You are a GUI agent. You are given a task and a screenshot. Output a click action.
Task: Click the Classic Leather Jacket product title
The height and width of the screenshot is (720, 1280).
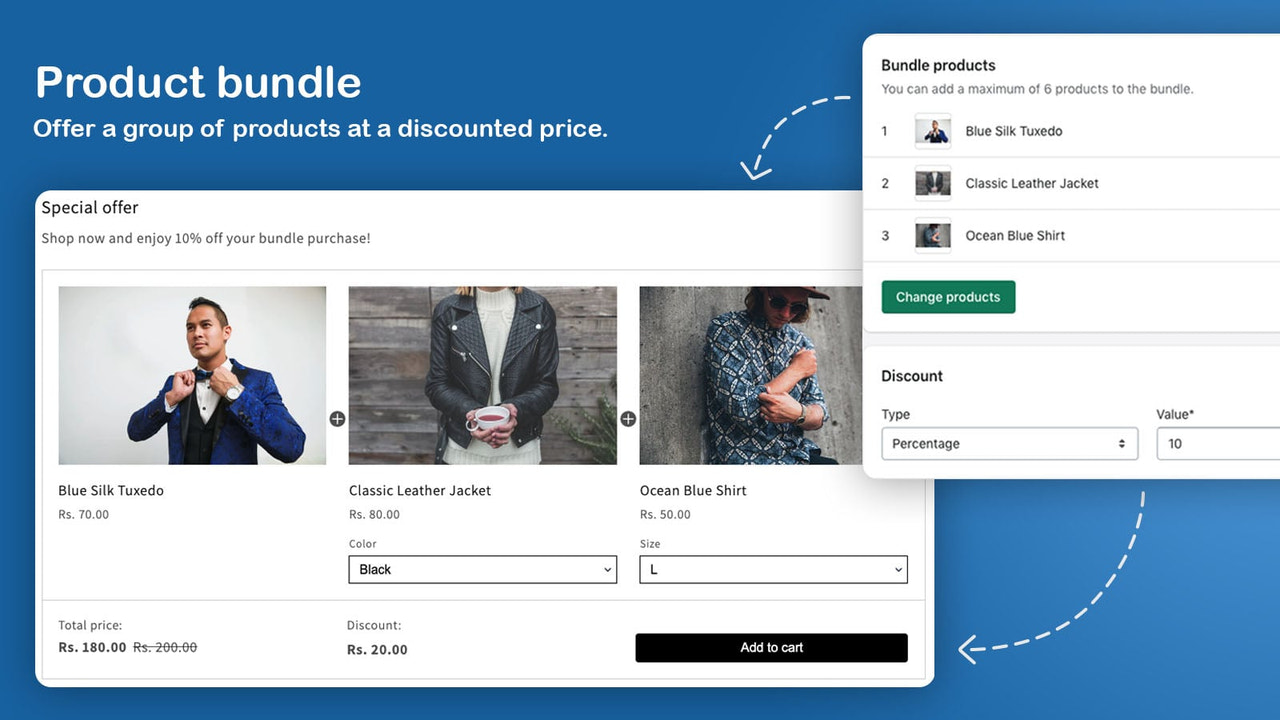[420, 490]
